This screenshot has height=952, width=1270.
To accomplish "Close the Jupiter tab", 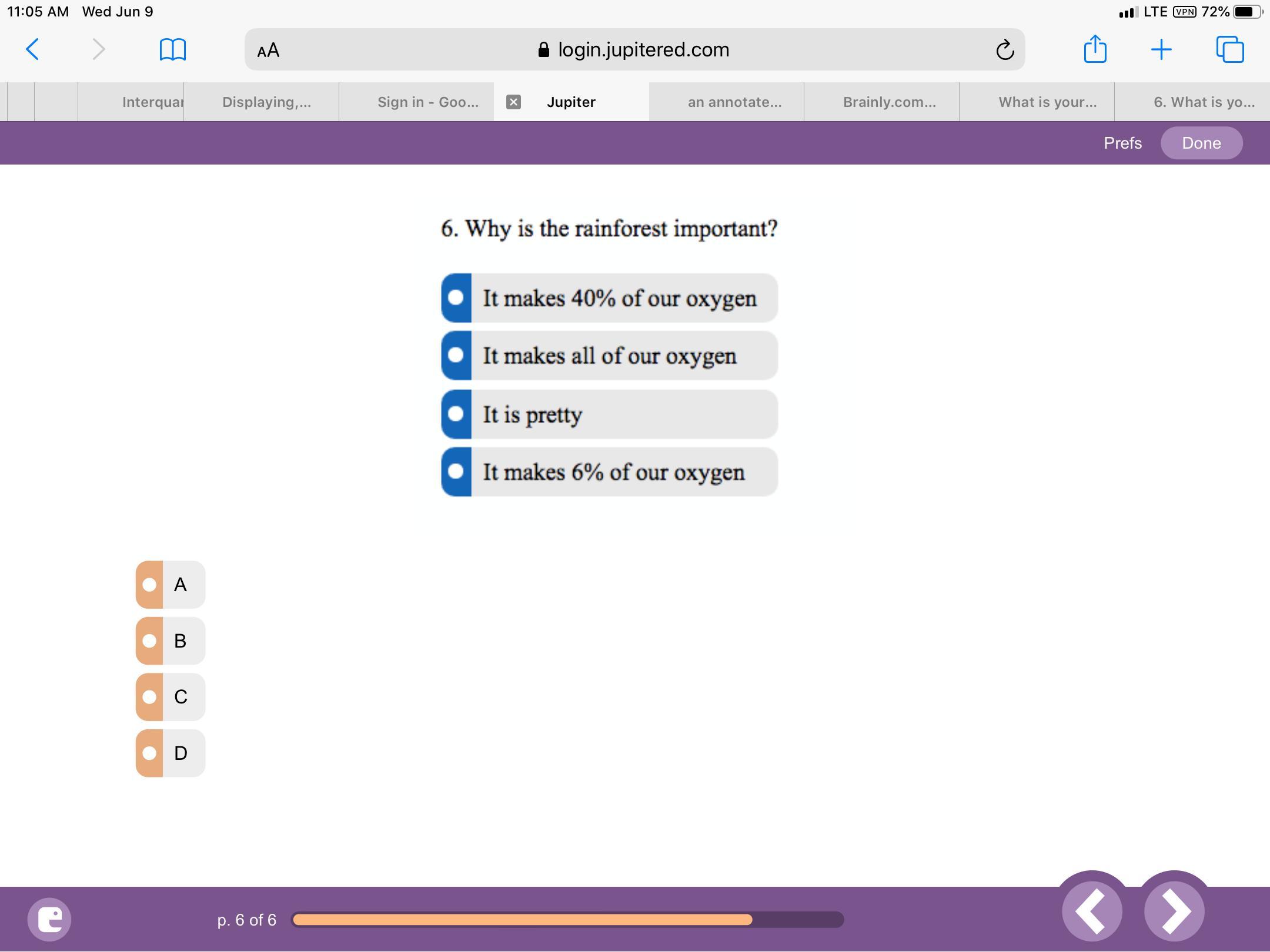I will pyautogui.click(x=513, y=102).
